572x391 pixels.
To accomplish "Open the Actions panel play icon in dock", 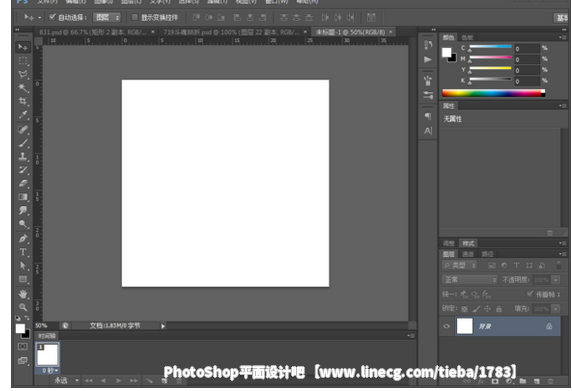I will point(428,59).
